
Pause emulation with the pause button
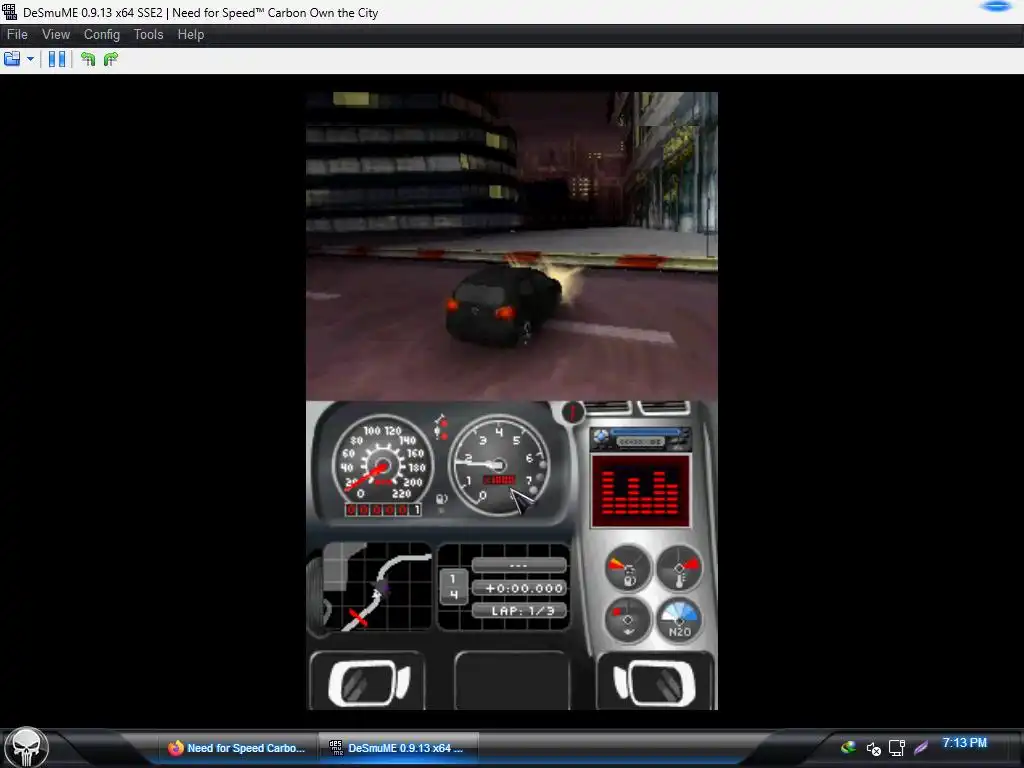point(57,59)
